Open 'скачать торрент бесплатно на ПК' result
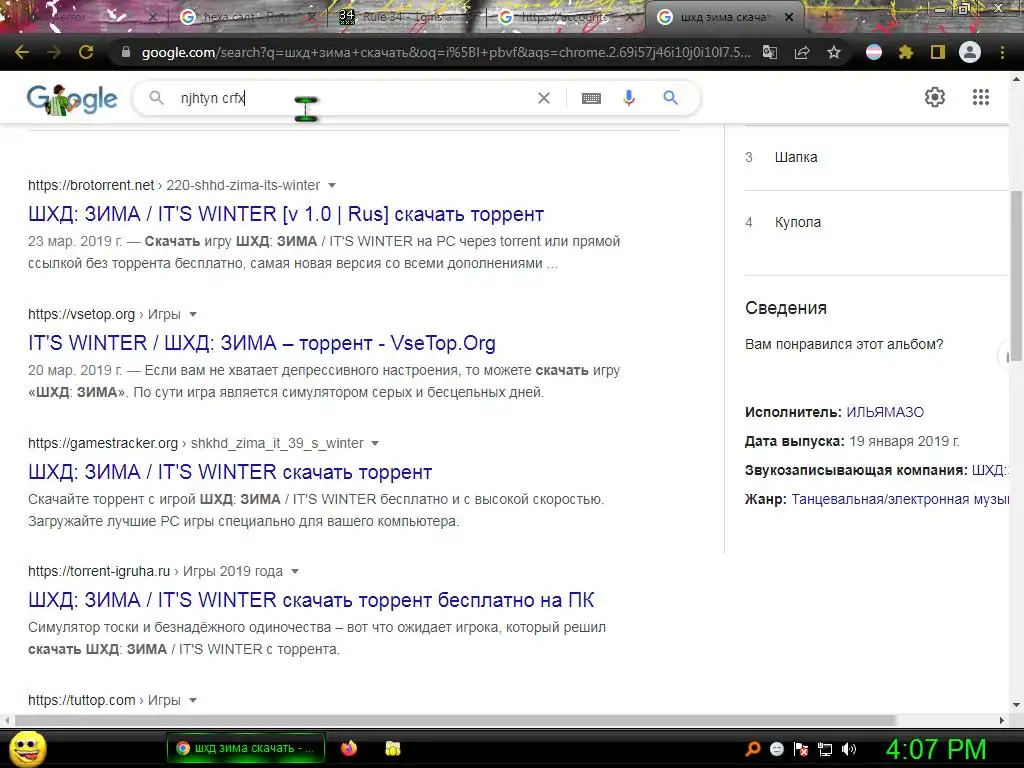Screen dimensions: 1024x768 tap(311, 600)
